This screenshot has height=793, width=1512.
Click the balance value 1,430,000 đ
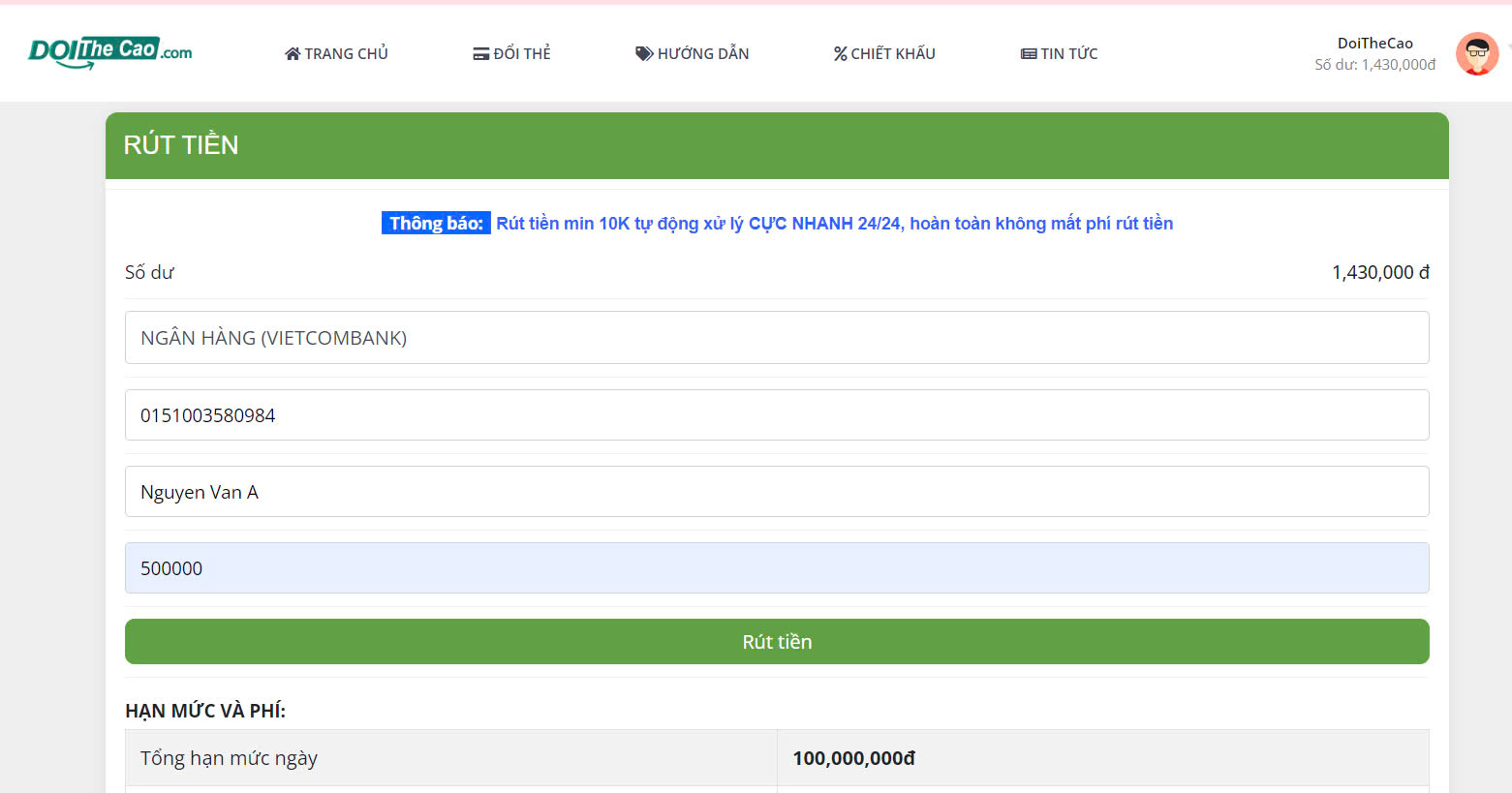pyautogui.click(x=1380, y=273)
